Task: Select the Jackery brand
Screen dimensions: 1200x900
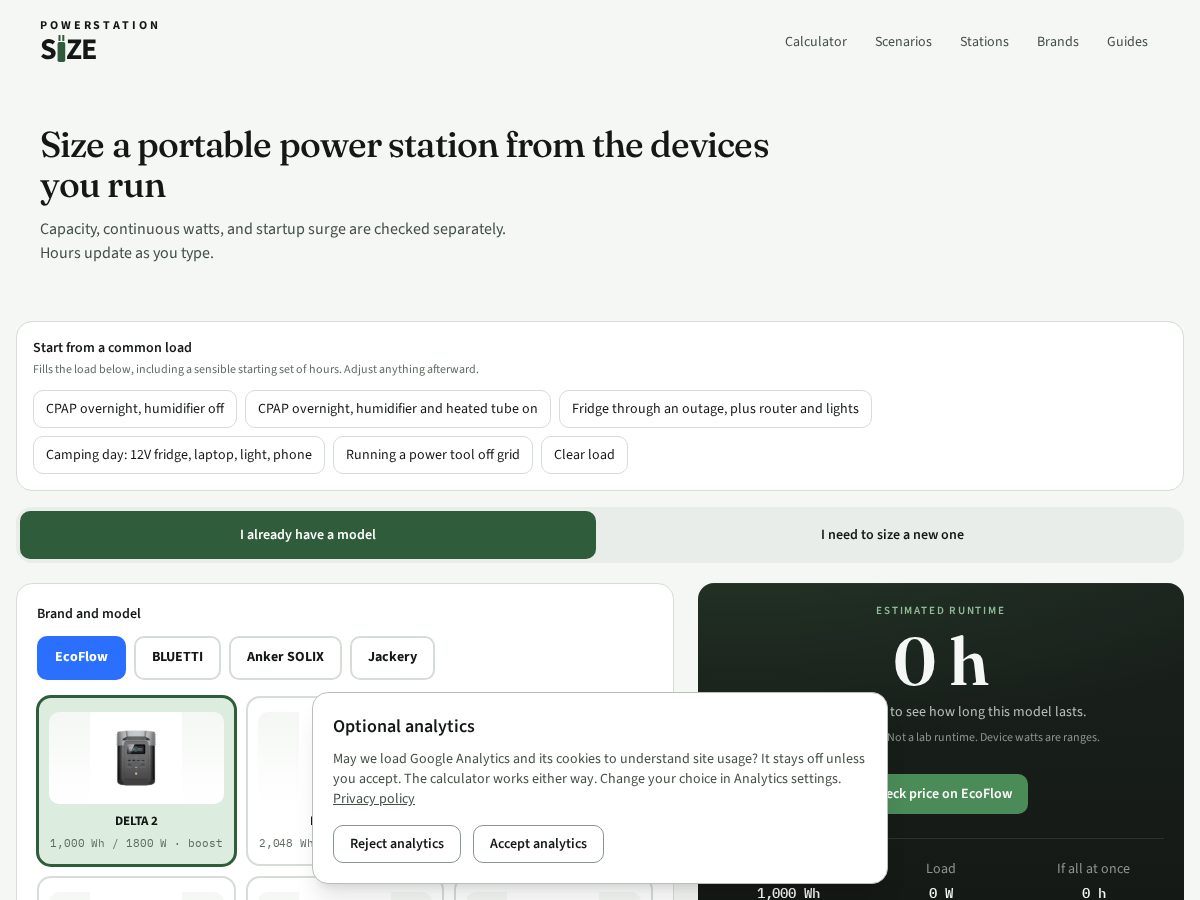Action: (392, 658)
